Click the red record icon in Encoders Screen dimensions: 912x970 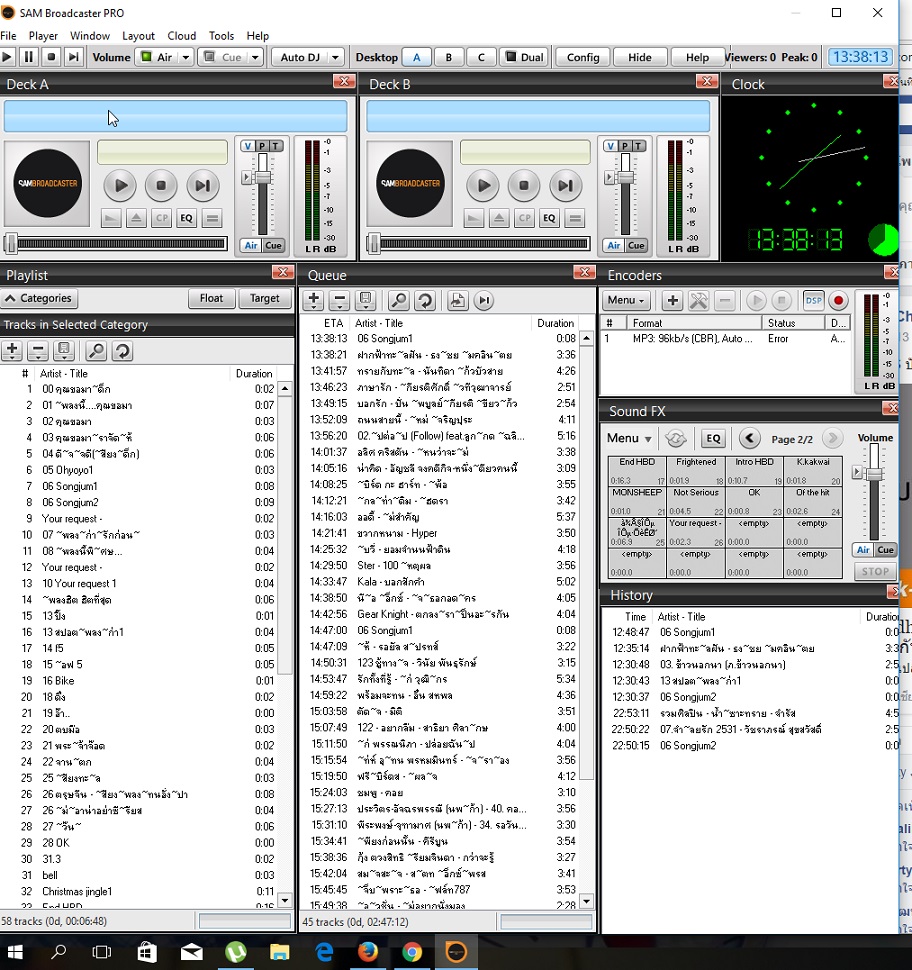pos(838,301)
